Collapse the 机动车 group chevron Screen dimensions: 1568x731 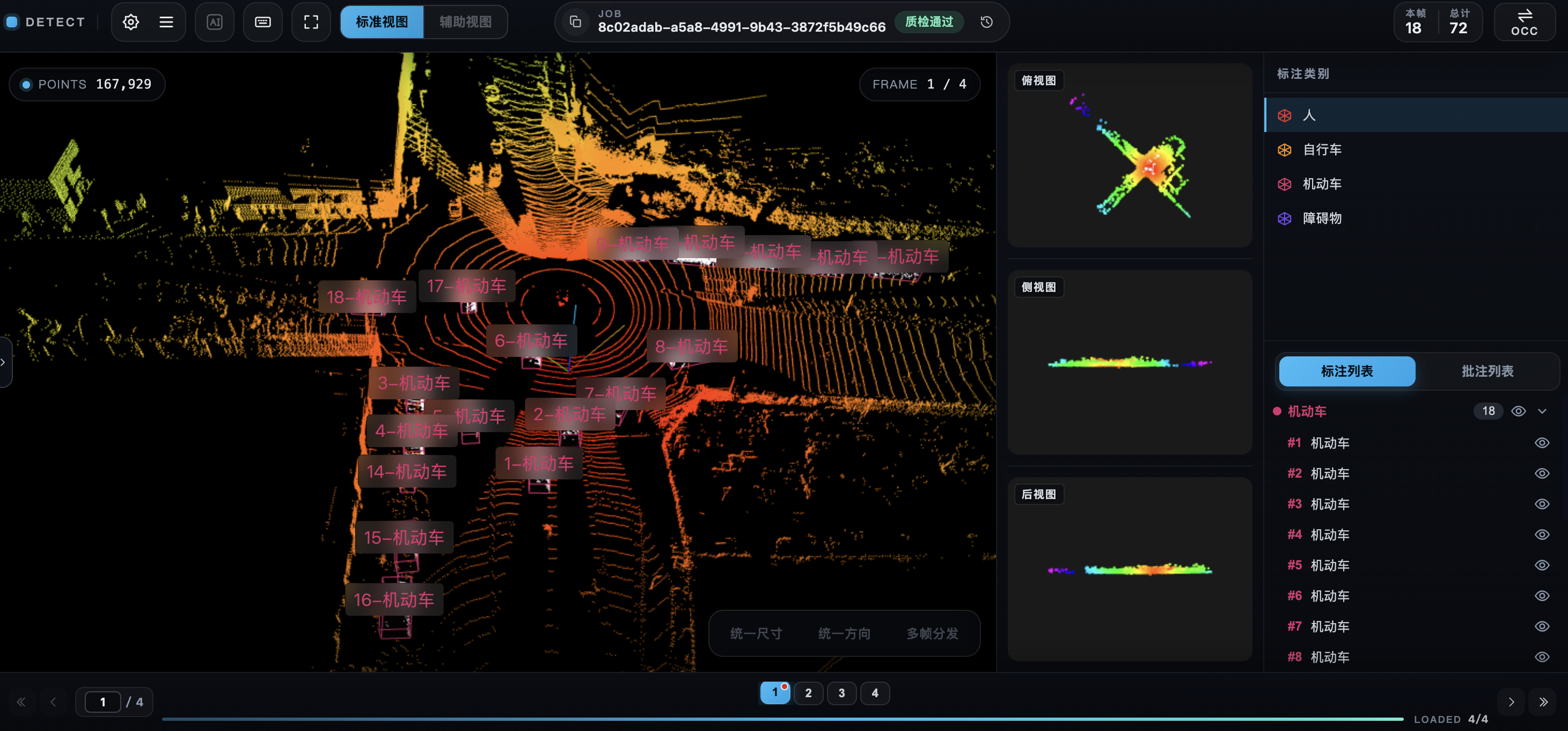[1542, 411]
